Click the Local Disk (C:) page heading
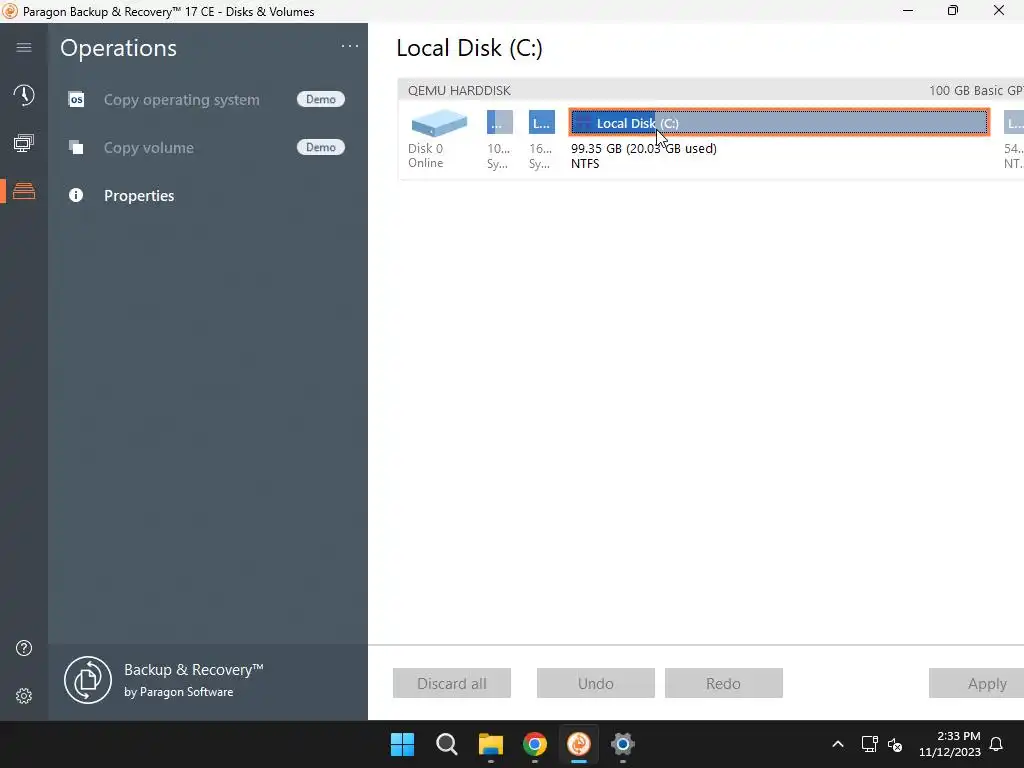The height and width of the screenshot is (768, 1024). (470, 48)
